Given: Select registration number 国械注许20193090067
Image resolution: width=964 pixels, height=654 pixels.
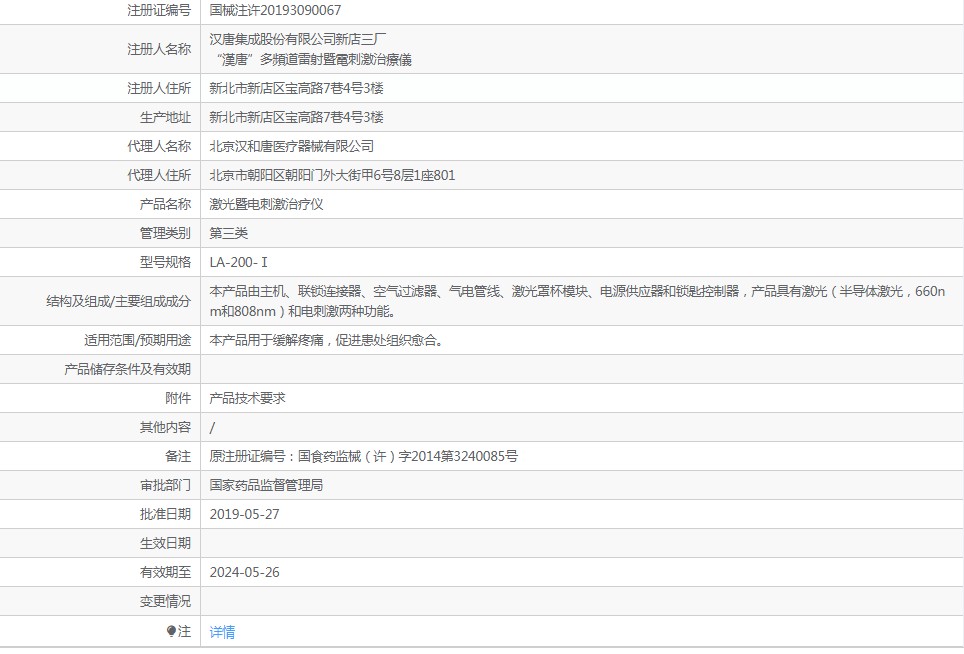Looking at the screenshot, I should (x=275, y=10).
